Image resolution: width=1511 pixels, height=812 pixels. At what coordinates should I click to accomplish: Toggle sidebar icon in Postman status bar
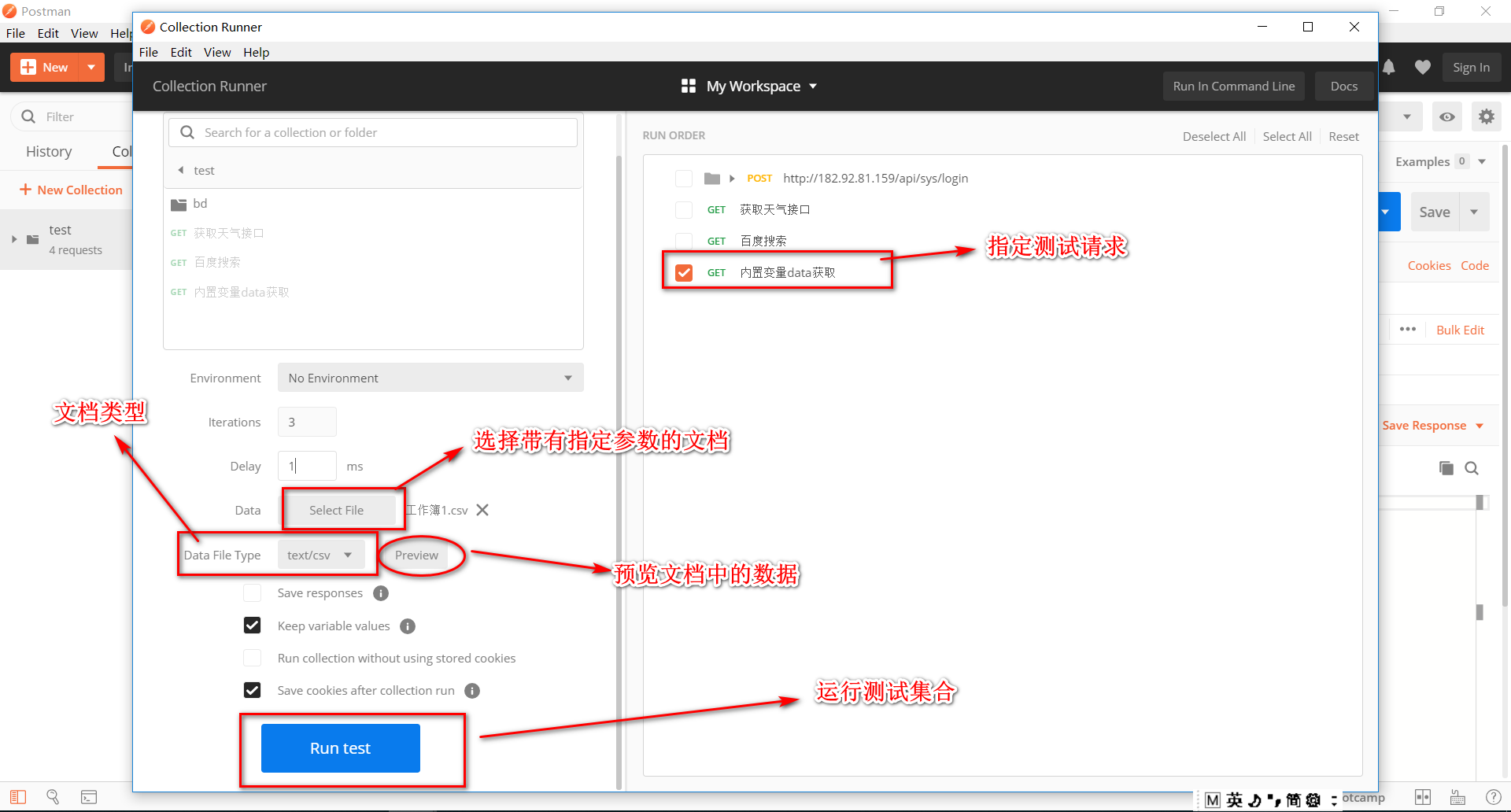(x=18, y=797)
